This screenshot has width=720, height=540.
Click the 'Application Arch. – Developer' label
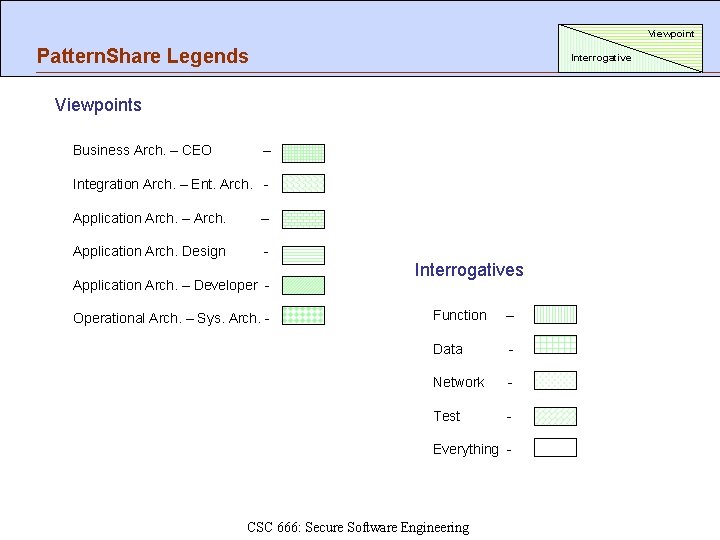coord(165,286)
